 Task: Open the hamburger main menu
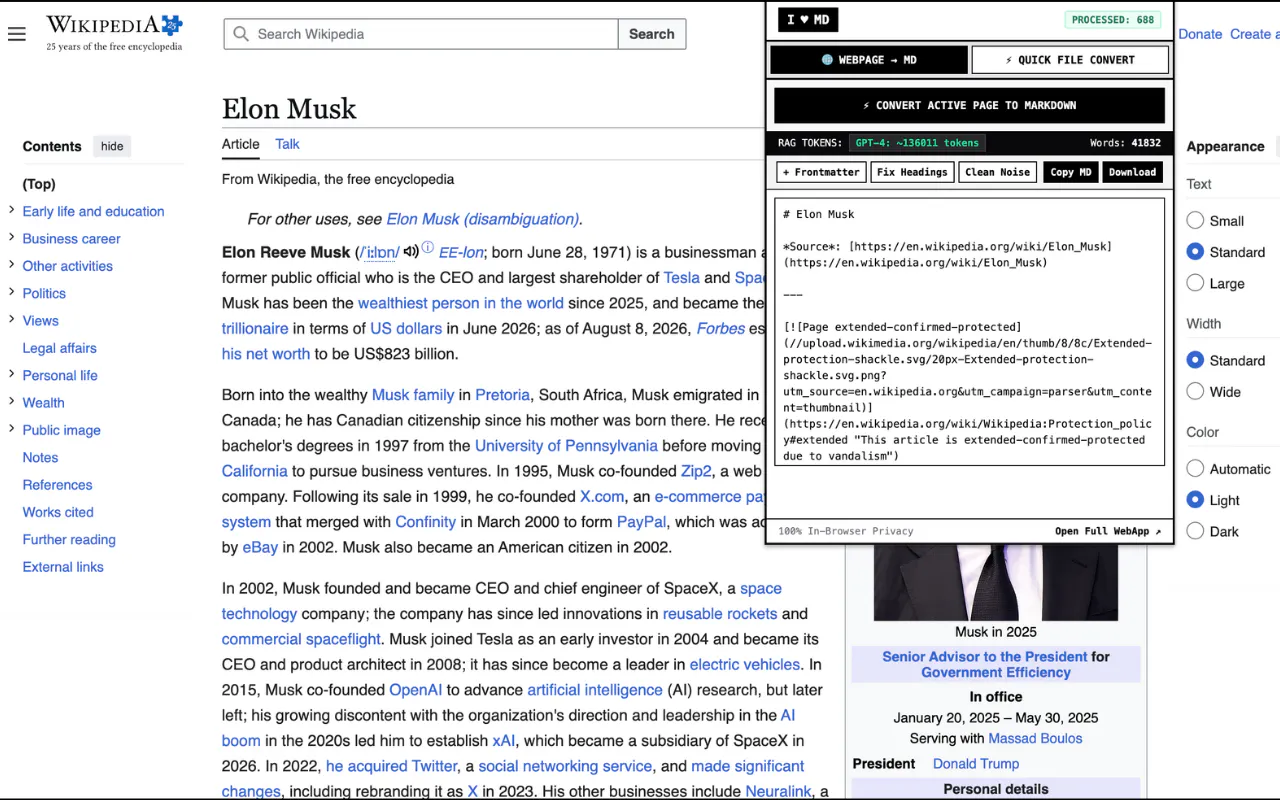pyautogui.click(x=16, y=34)
